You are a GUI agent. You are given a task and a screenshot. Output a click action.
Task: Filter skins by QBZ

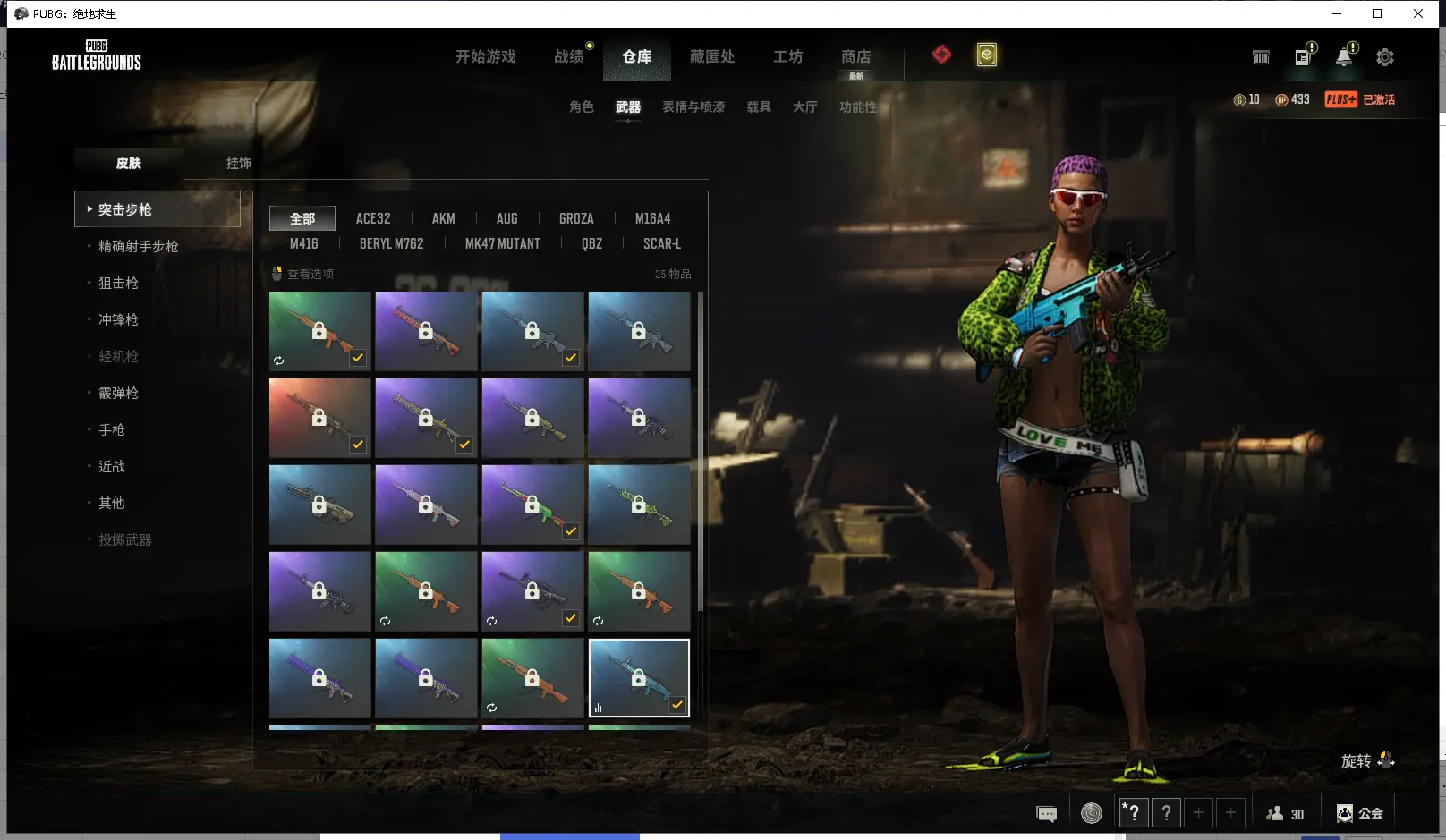[x=591, y=243]
